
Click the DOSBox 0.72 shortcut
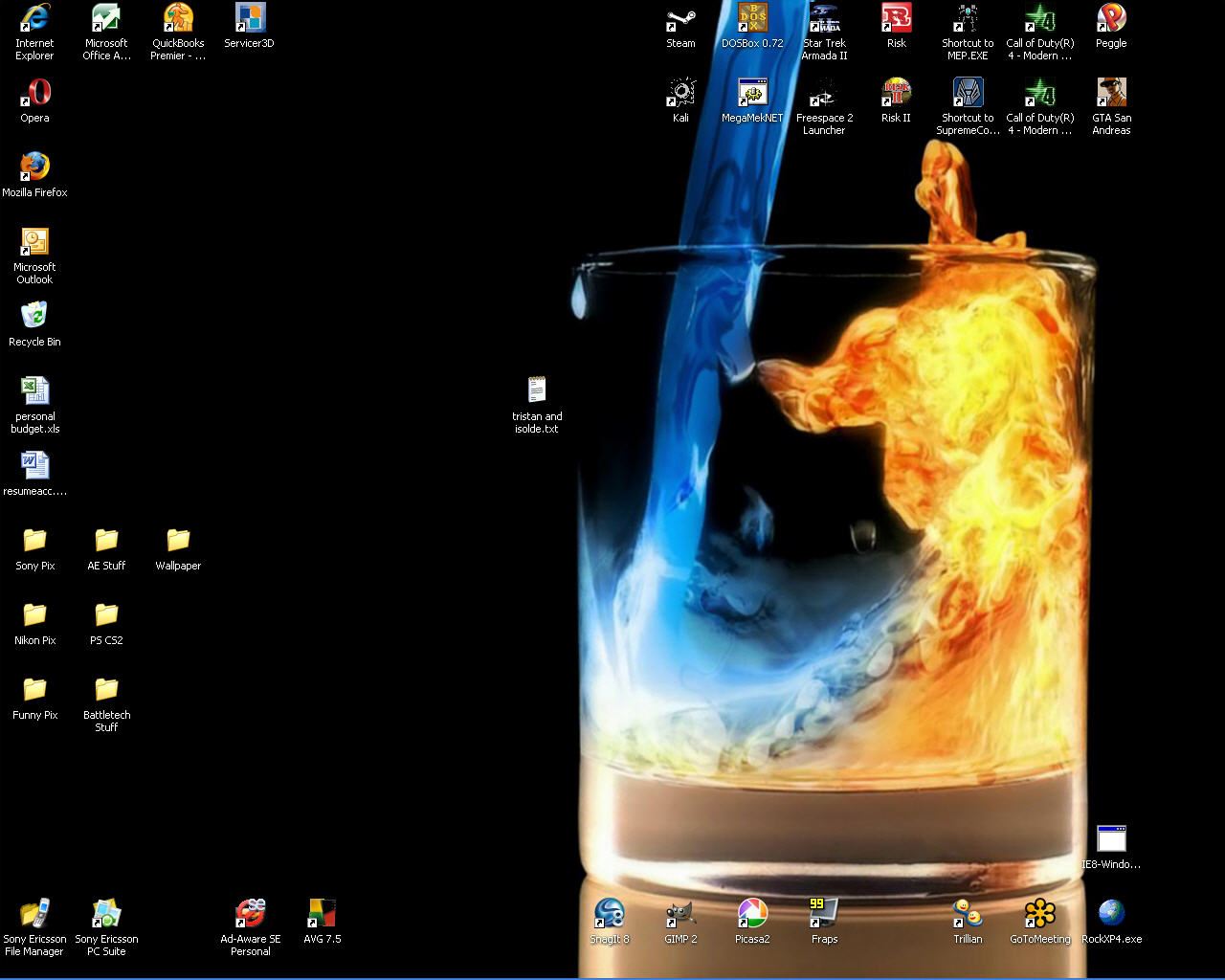click(x=752, y=19)
